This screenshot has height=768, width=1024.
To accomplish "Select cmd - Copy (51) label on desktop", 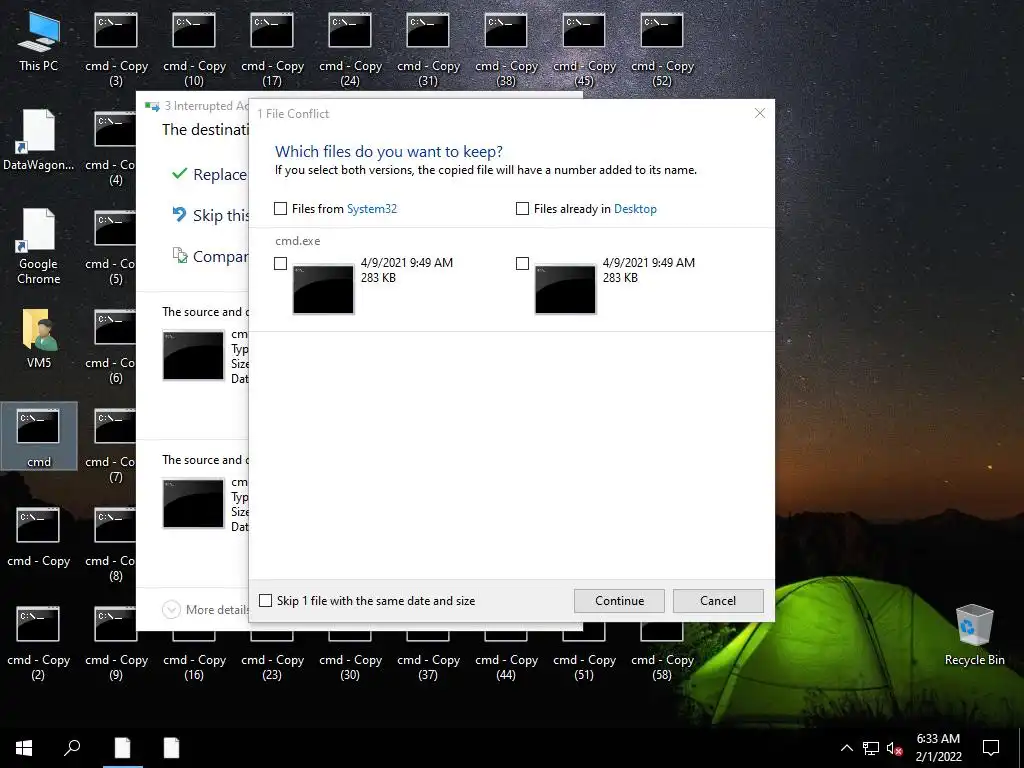I will [x=584, y=667].
